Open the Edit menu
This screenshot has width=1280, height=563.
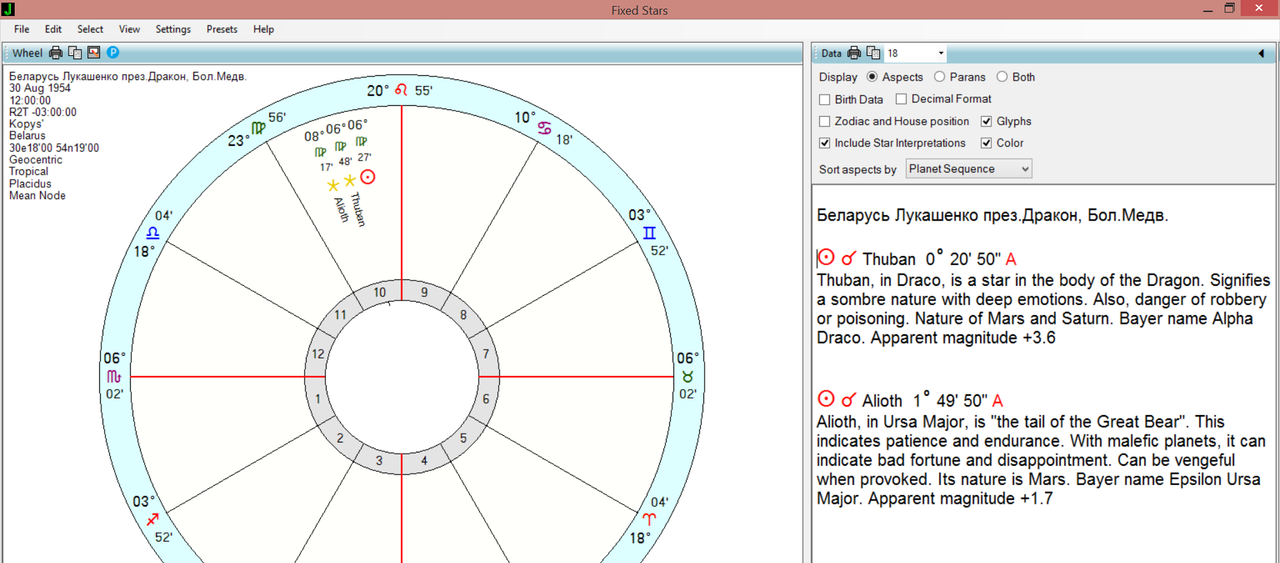pyautogui.click(x=53, y=29)
